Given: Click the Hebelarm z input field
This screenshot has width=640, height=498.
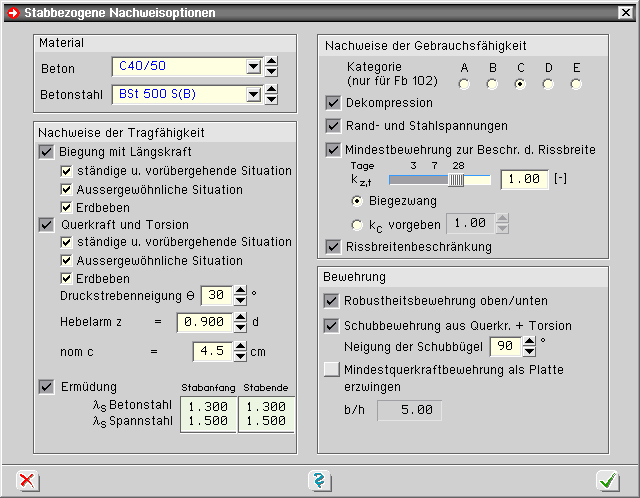Looking at the screenshot, I should point(203,322).
